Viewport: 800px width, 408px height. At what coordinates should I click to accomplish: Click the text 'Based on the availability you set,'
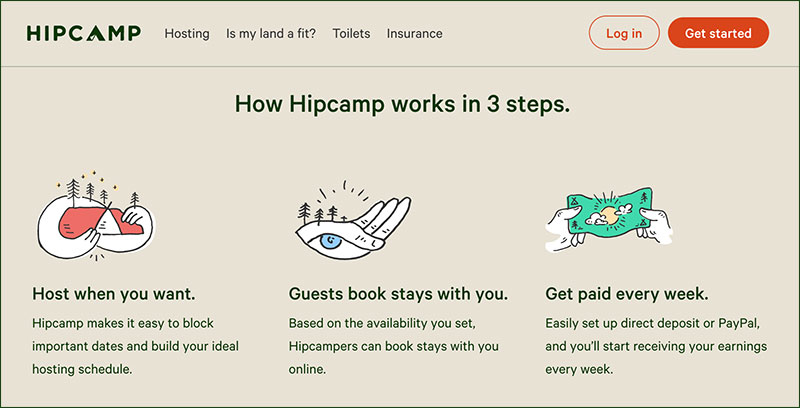click(382, 323)
